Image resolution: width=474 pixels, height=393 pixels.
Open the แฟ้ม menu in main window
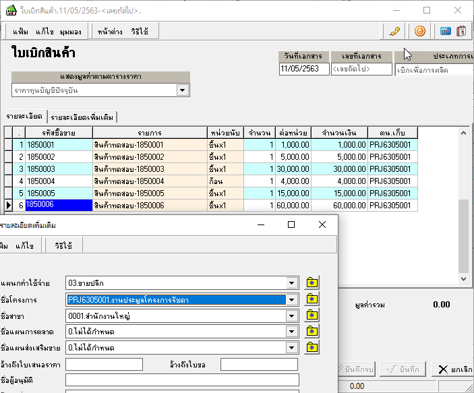pos(20,32)
